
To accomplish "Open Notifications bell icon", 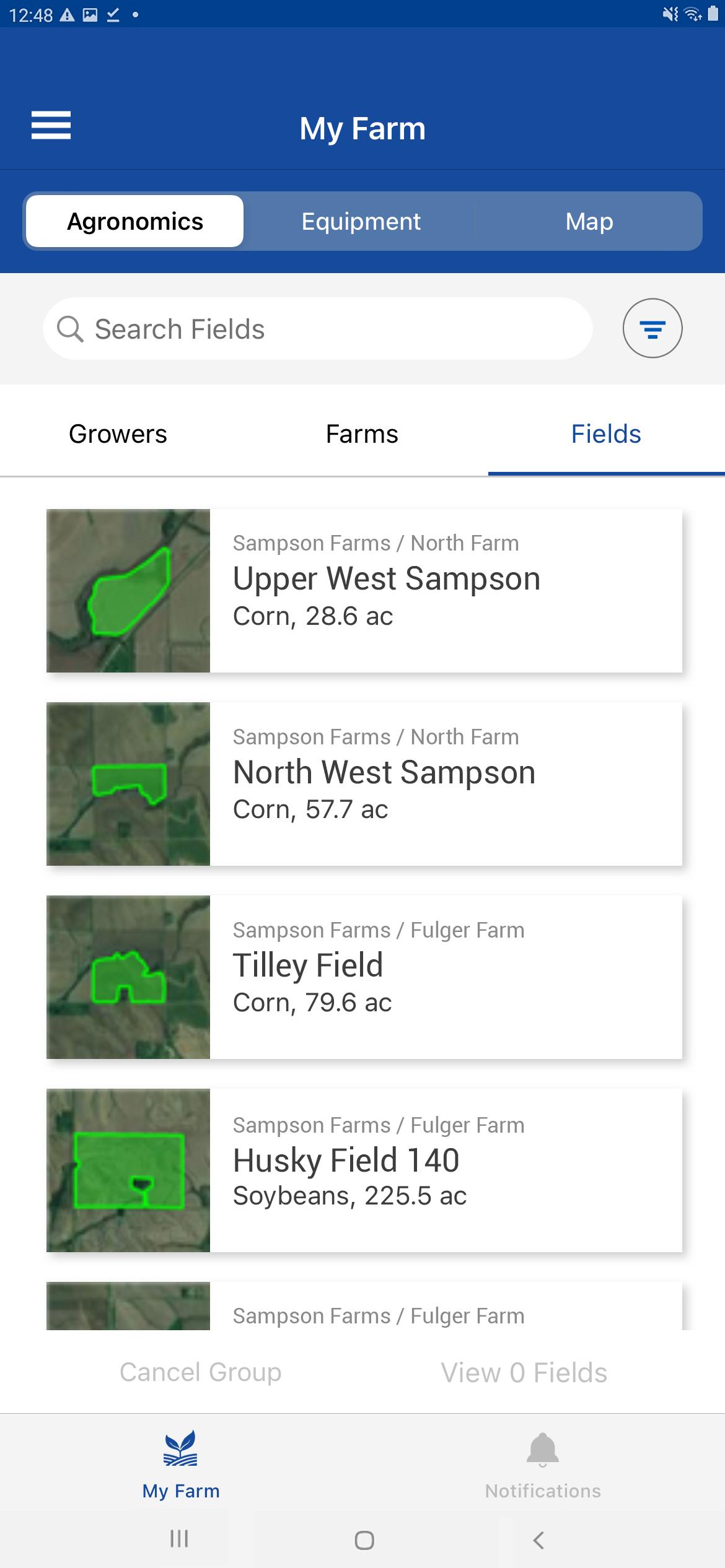I will [x=543, y=1449].
